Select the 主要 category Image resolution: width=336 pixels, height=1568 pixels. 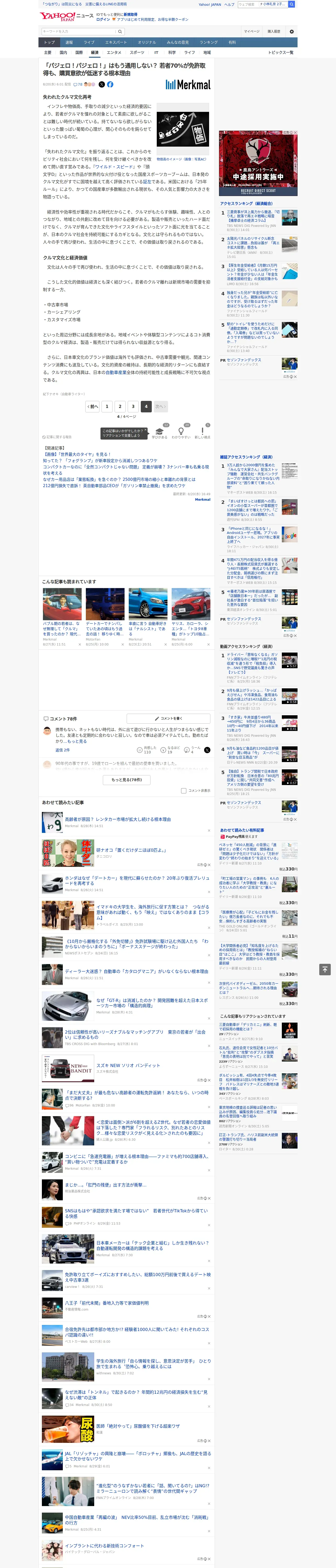[x=48, y=52]
